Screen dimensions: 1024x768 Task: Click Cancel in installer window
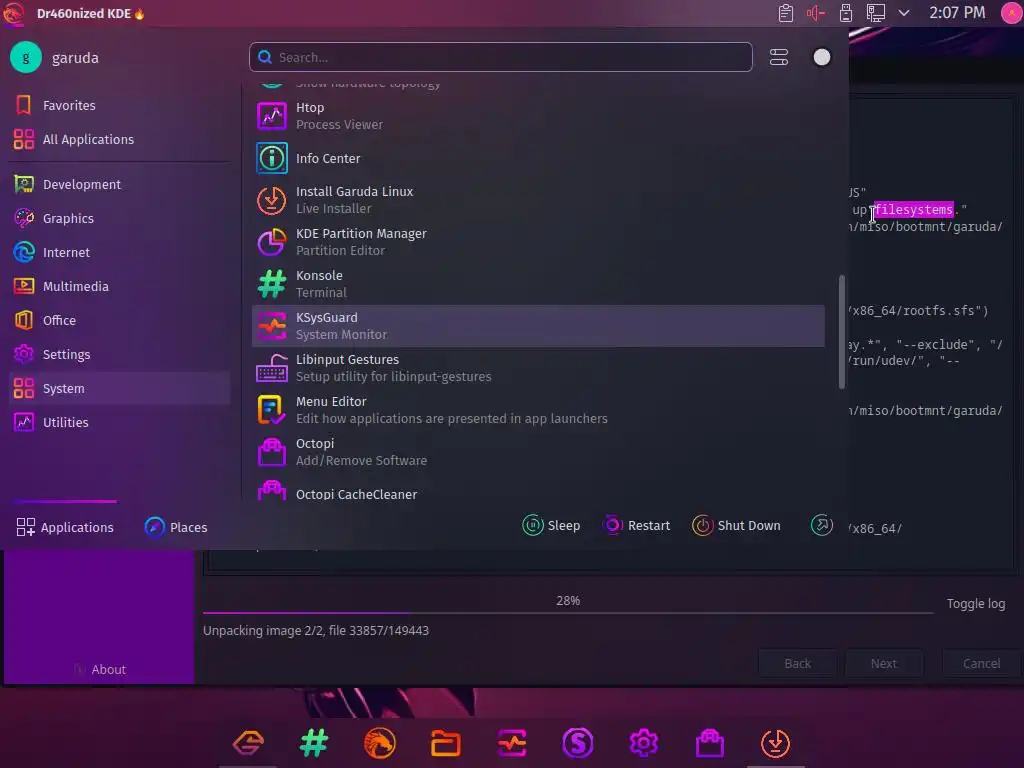(x=981, y=663)
